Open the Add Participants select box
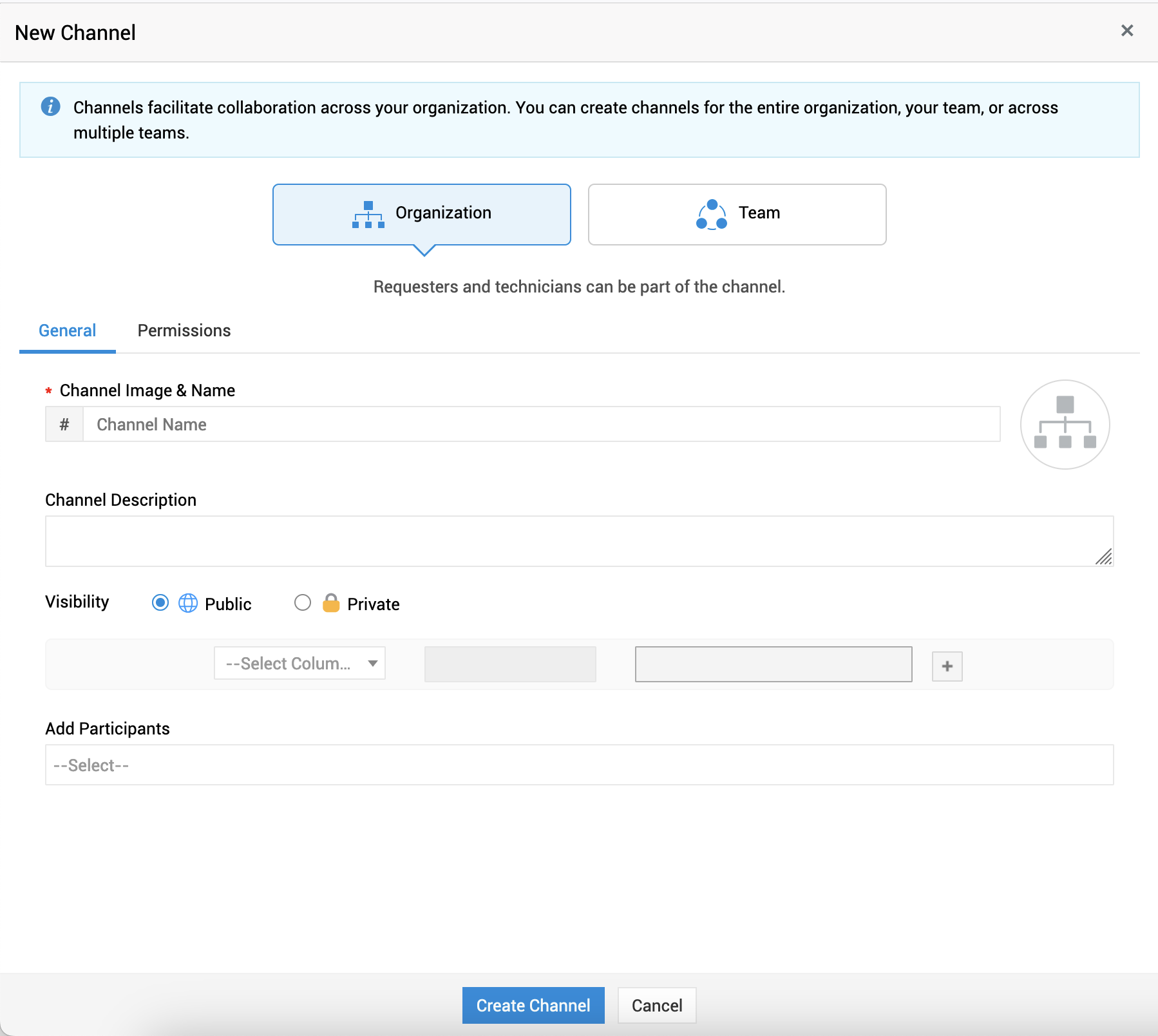 tap(580, 765)
